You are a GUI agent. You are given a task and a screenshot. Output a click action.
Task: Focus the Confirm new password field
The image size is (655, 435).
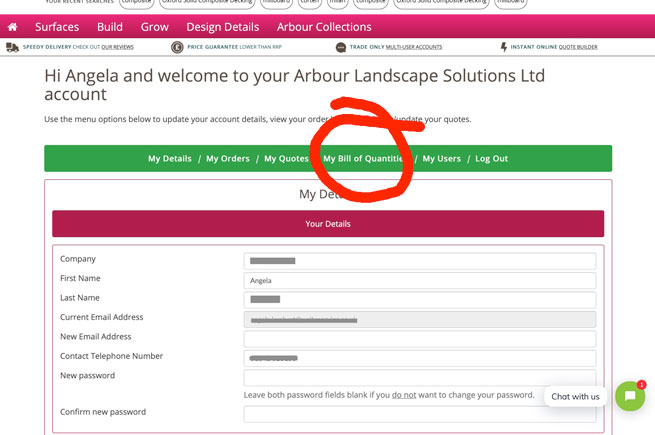click(420, 414)
